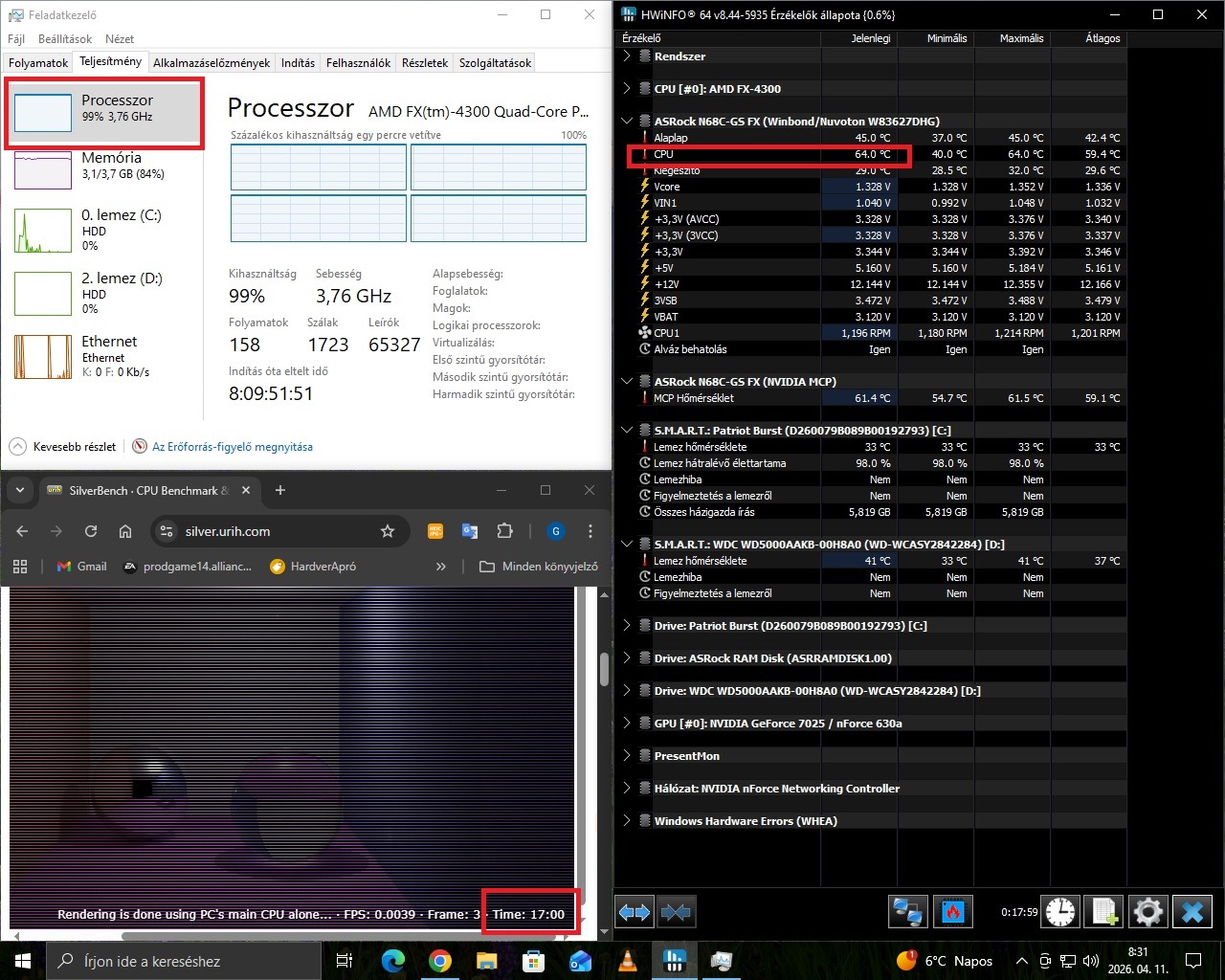The height and width of the screenshot is (980, 1225).
Task: Start logging with sheet plus icon
Action: [x=1104, y=912]
